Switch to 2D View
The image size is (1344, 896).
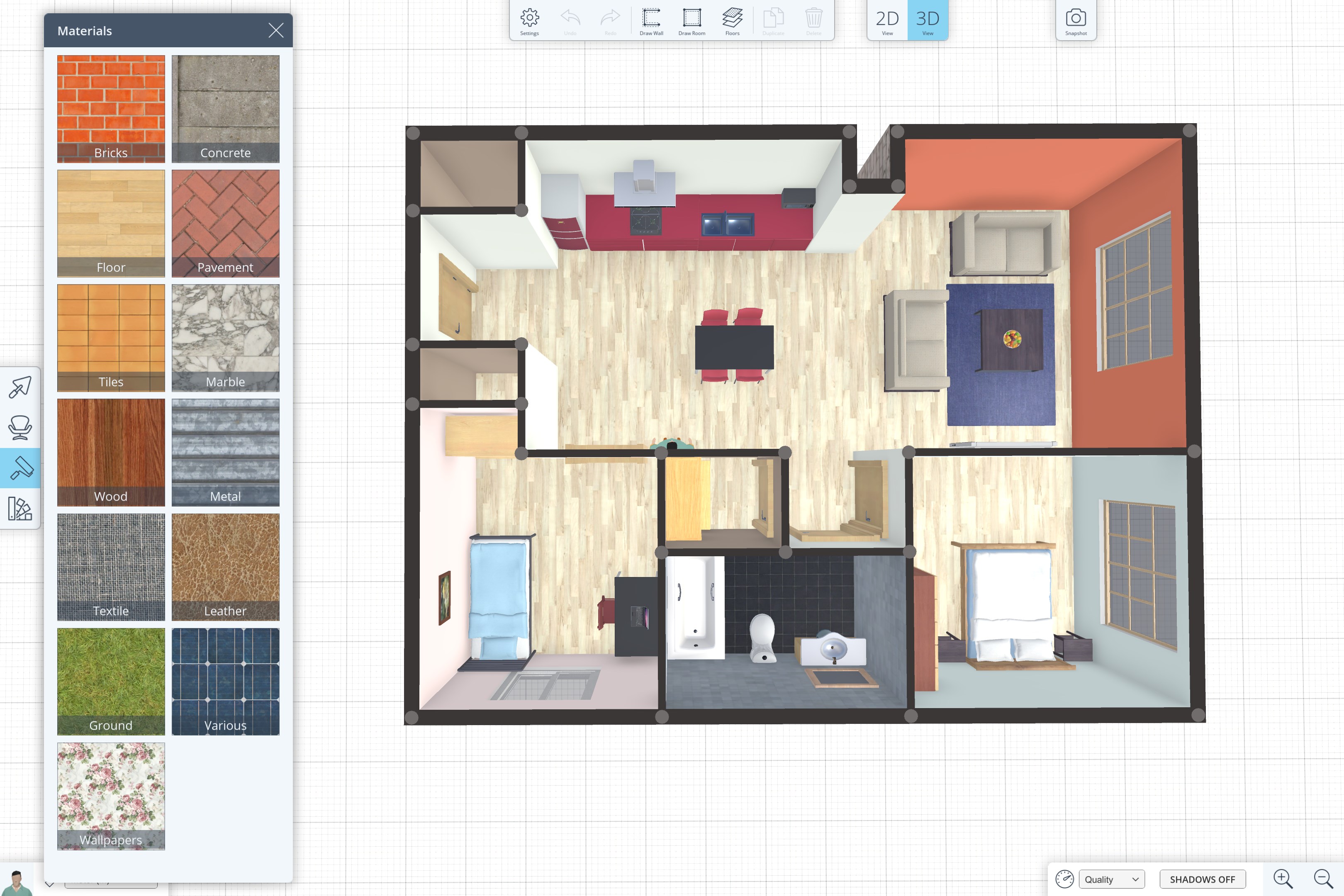tap(887, 21)
